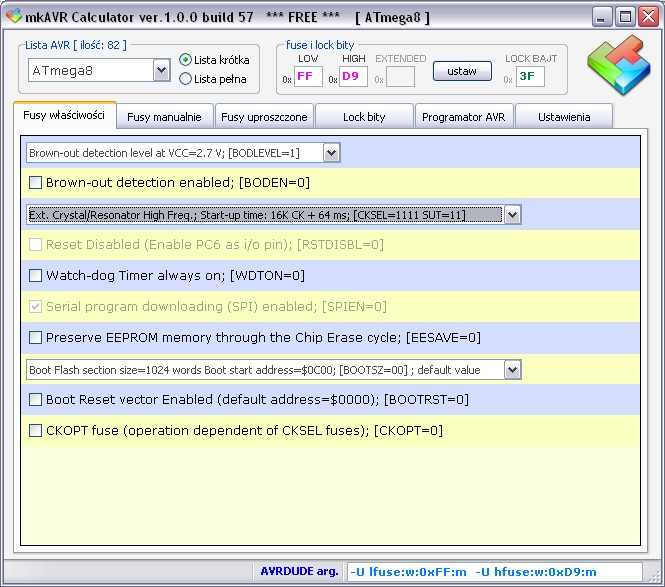Maximize the mkAVR Calculator window
665x587 pixels.
click(625, 17)
